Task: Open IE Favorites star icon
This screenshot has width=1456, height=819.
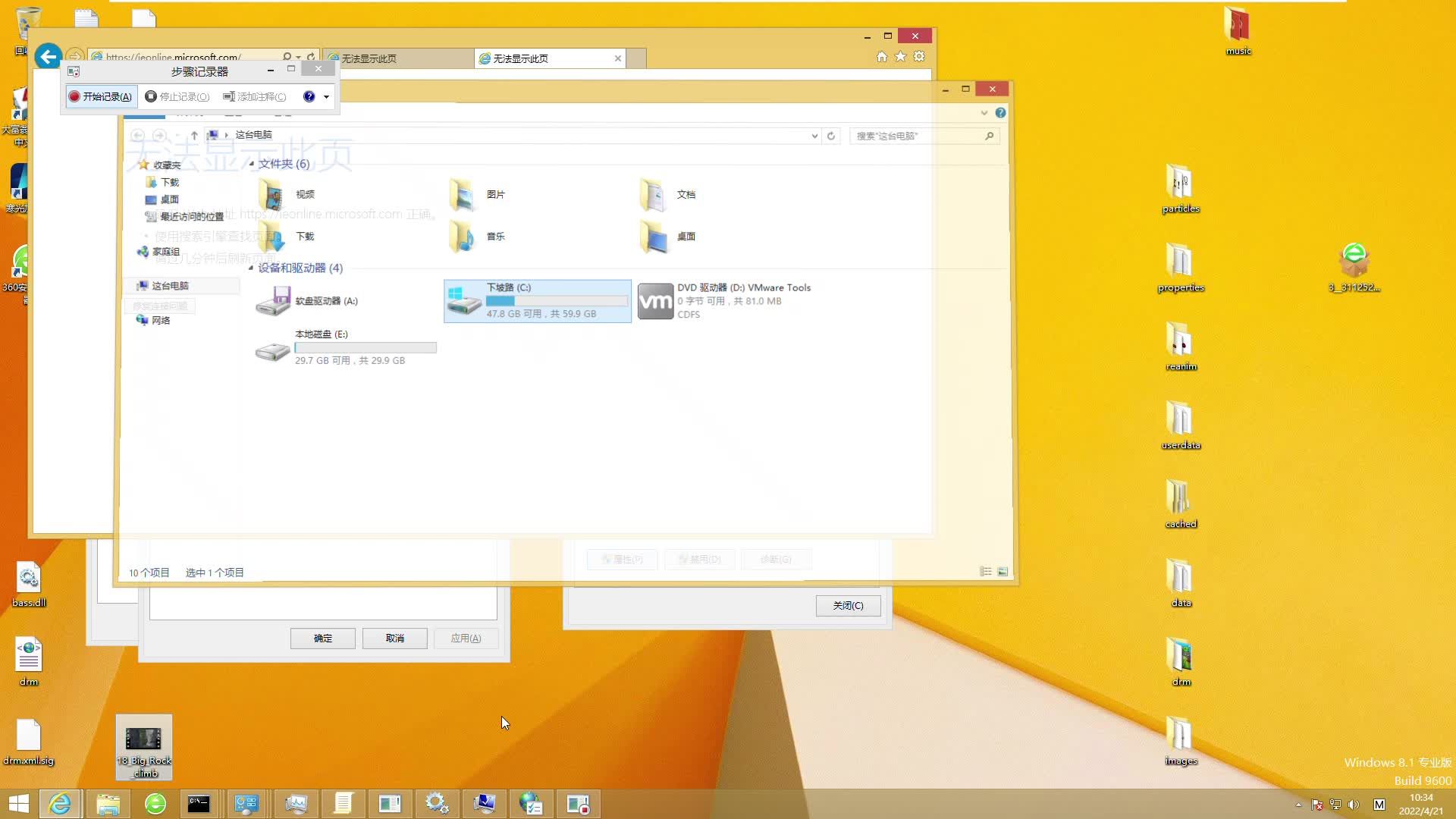Action: pos(900,57)
